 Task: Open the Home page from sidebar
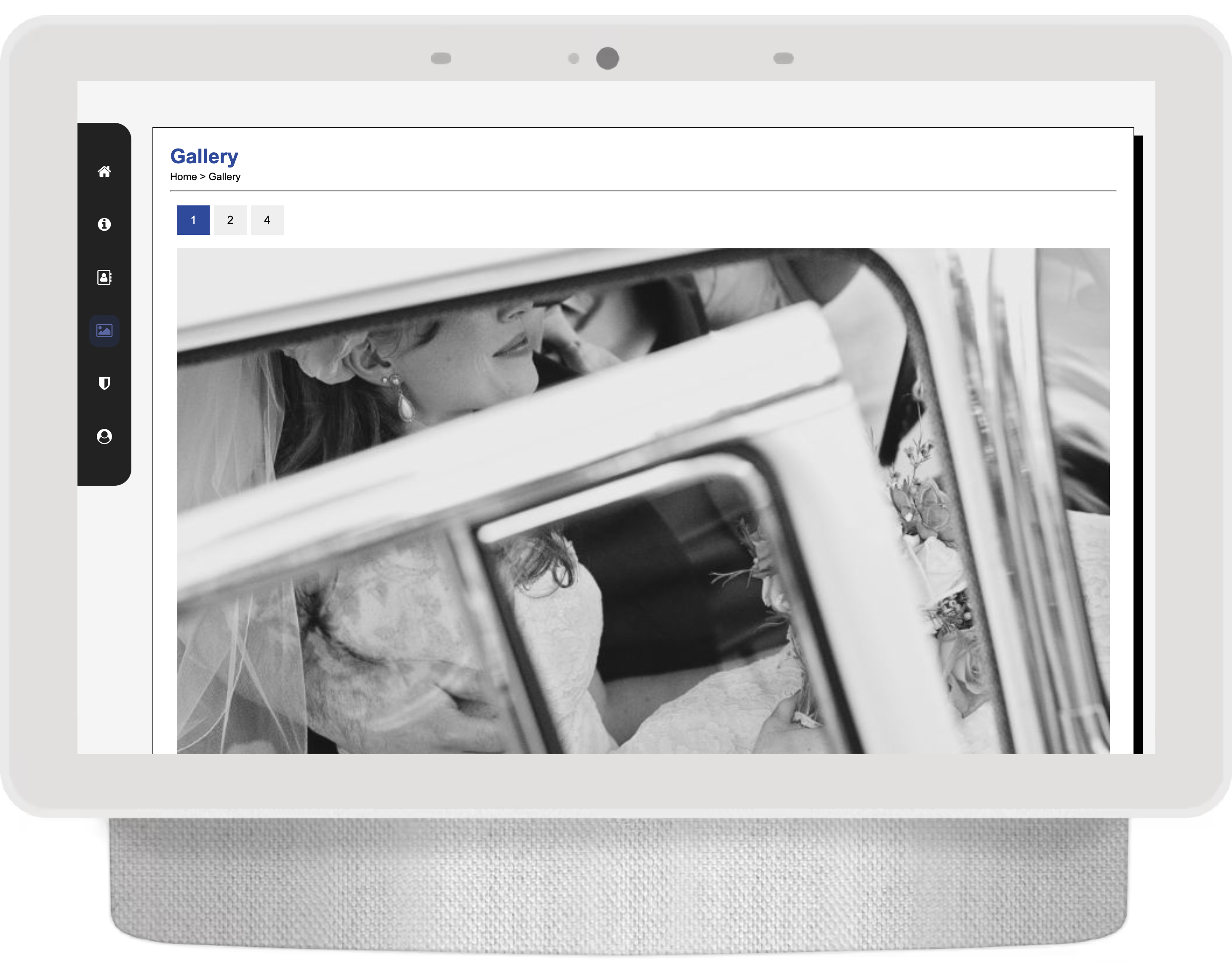point(104,171)
